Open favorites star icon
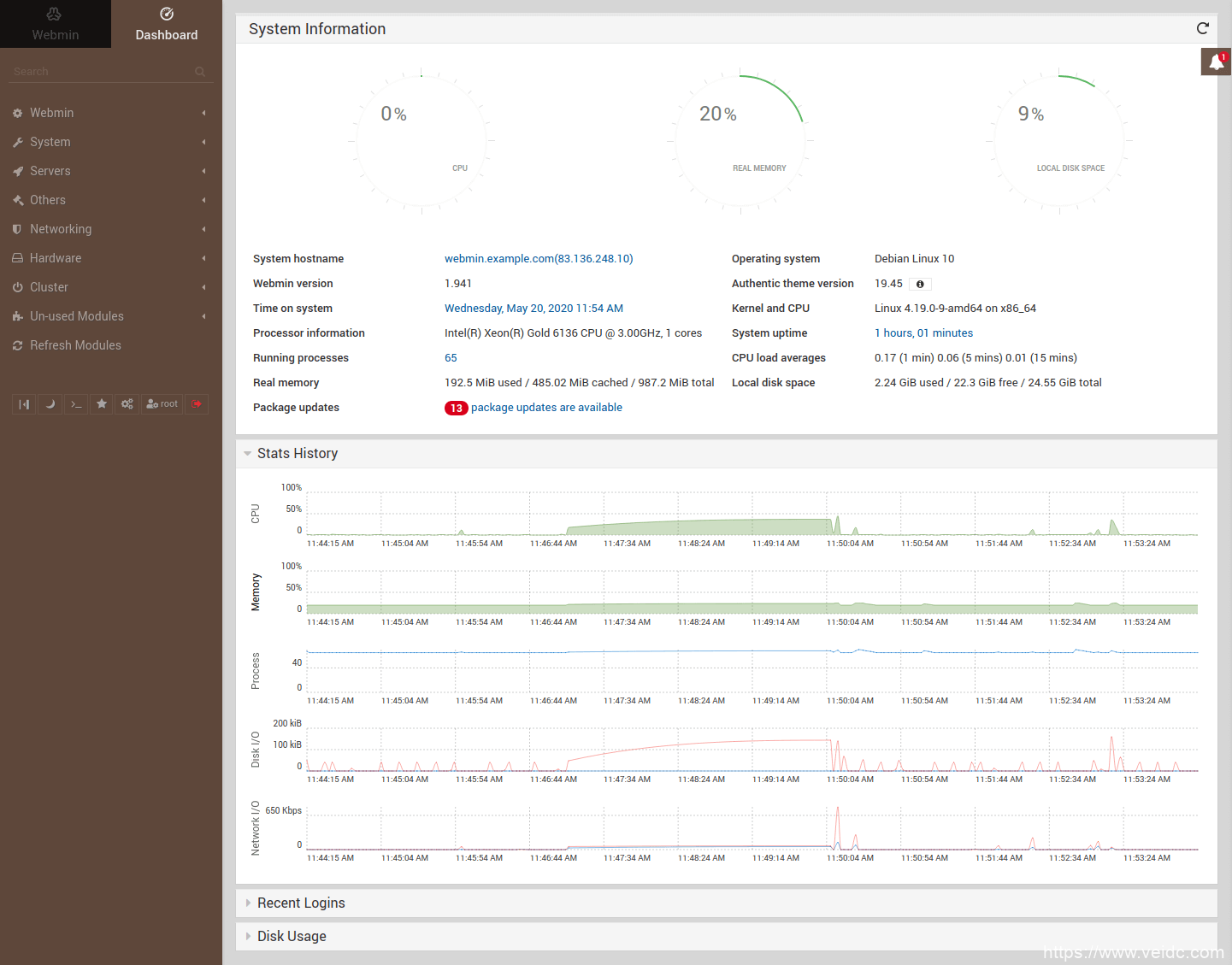The height and width of the screenshot is (965, 1232). coord(102,404)
